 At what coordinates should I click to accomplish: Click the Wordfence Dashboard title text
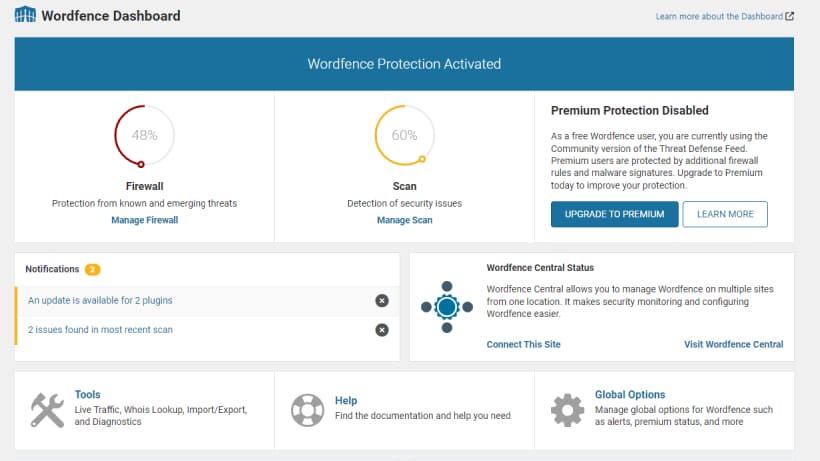111,16
